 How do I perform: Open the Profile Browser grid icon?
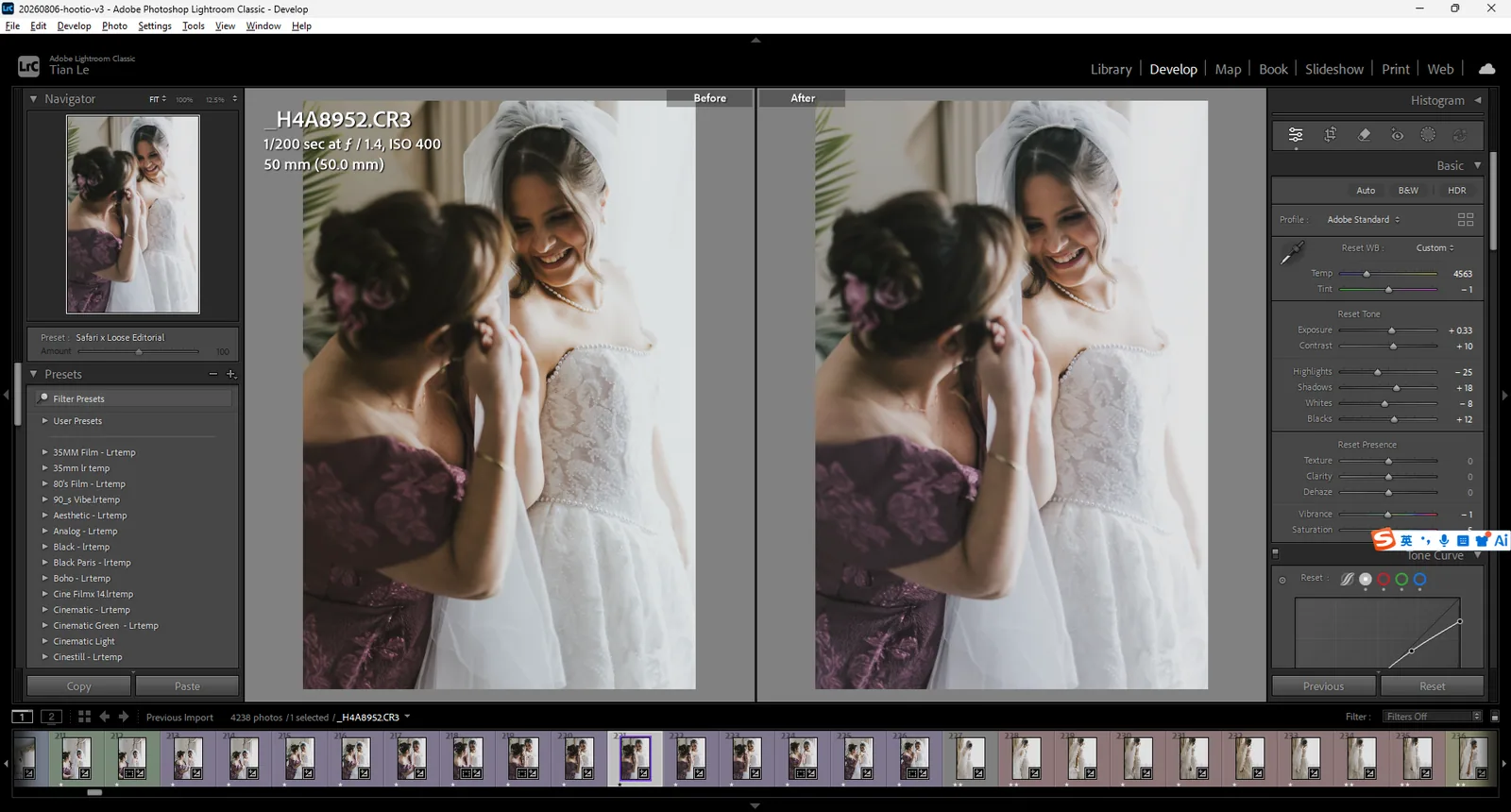(1466, 219)
